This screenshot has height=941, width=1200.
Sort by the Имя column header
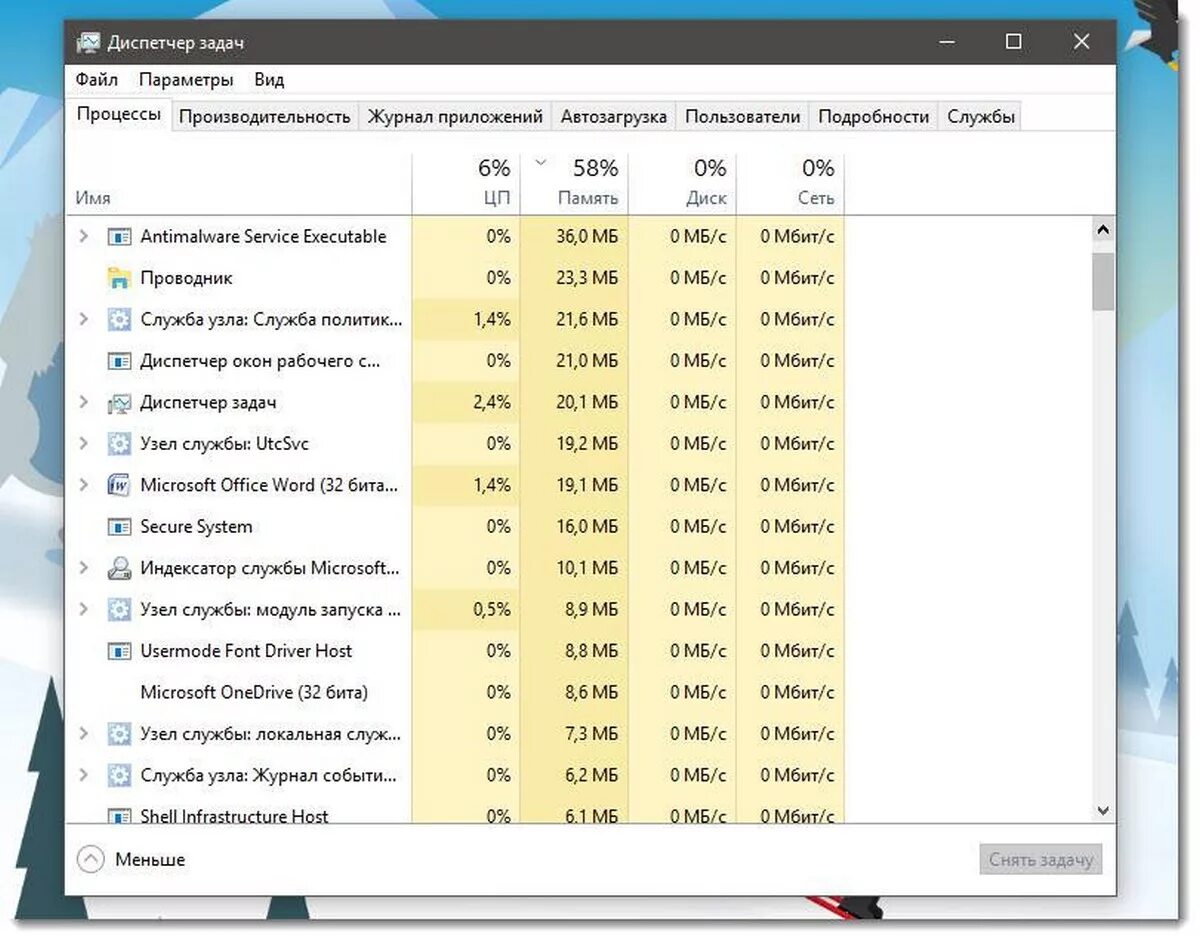(x=240, y=184)
